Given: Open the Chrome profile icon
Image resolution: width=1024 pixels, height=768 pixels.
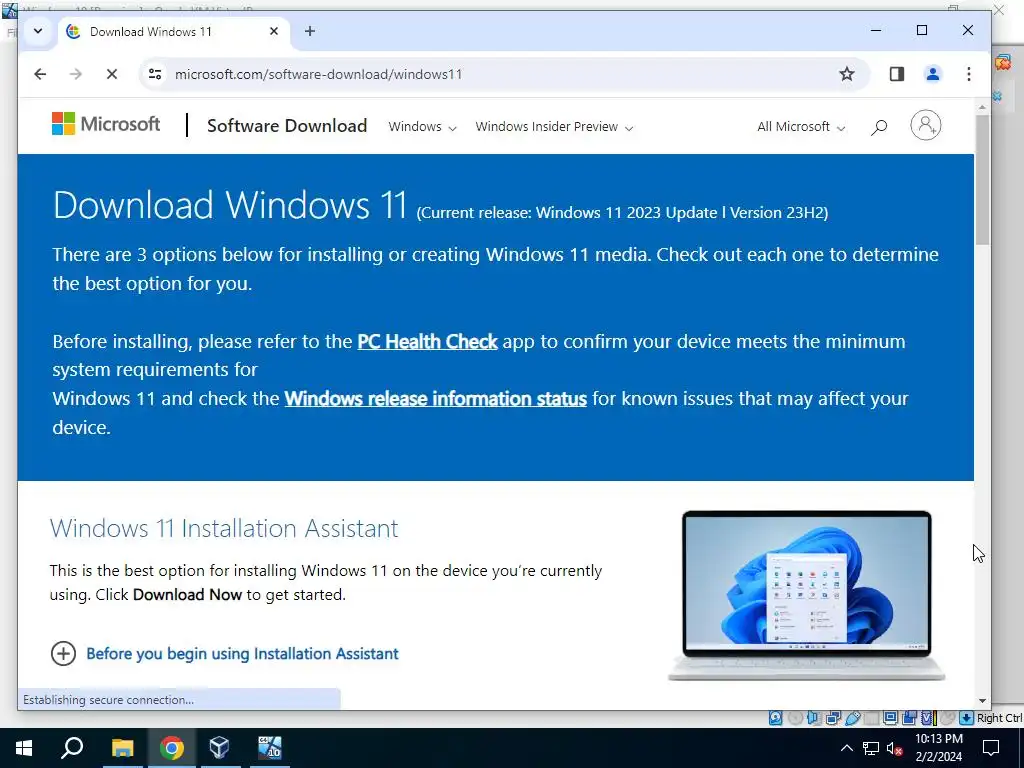Looking at the screenshot, I should point(933,74).
